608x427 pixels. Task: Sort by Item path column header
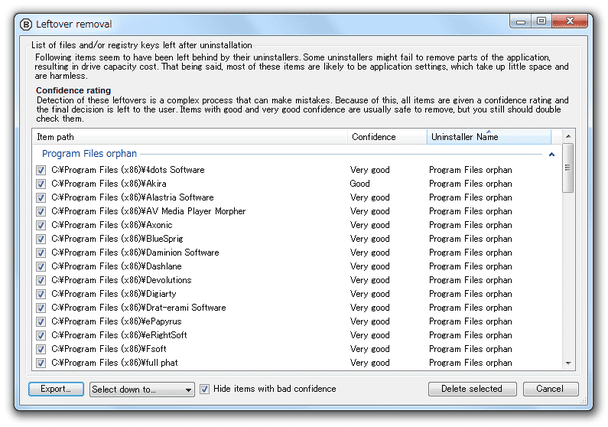[190, 137]
